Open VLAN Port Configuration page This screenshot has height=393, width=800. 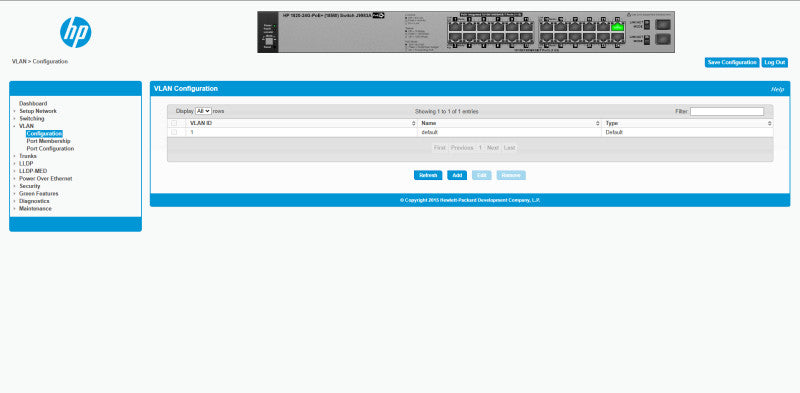click(50, 149)
